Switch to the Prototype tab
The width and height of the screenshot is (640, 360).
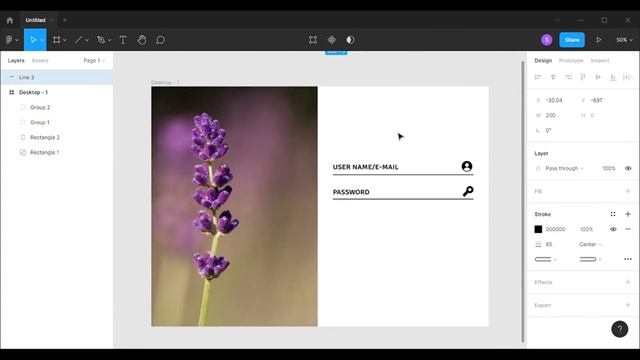click(571, 60)
